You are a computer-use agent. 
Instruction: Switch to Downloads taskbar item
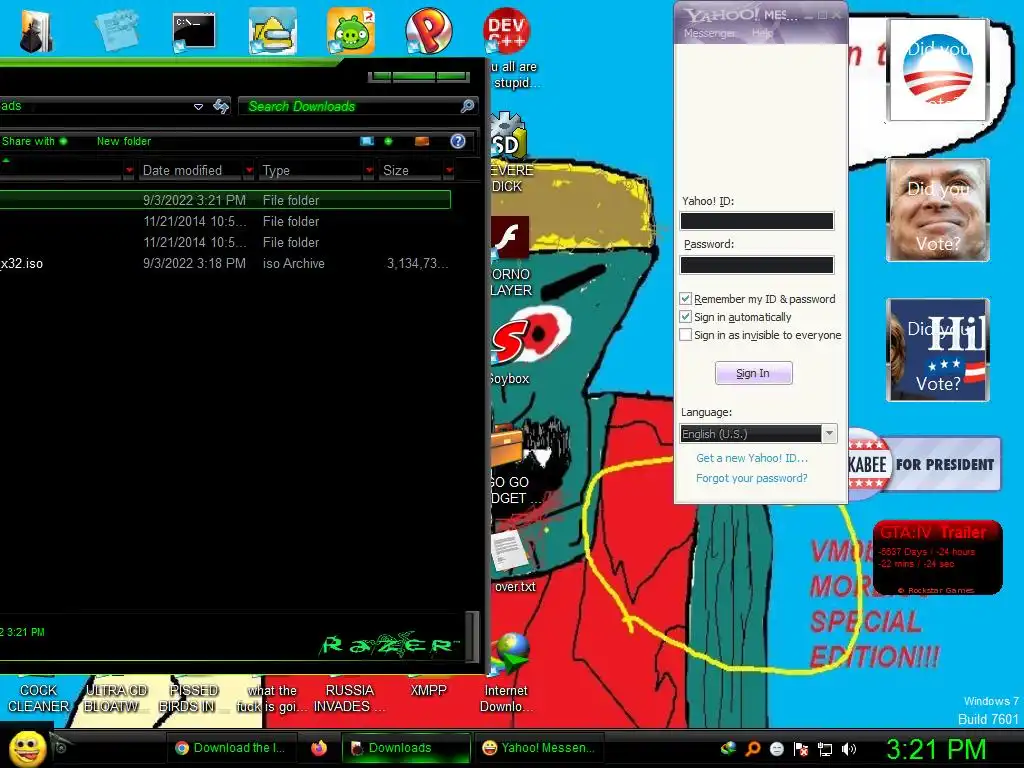point(405,748)
